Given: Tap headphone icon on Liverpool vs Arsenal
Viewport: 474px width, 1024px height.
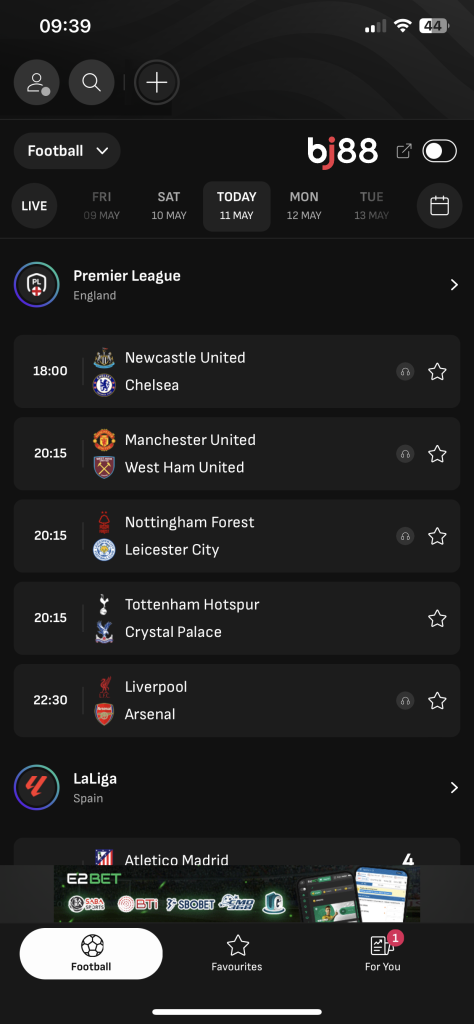Looking at the screenshot, I should [x=405, y=701].
